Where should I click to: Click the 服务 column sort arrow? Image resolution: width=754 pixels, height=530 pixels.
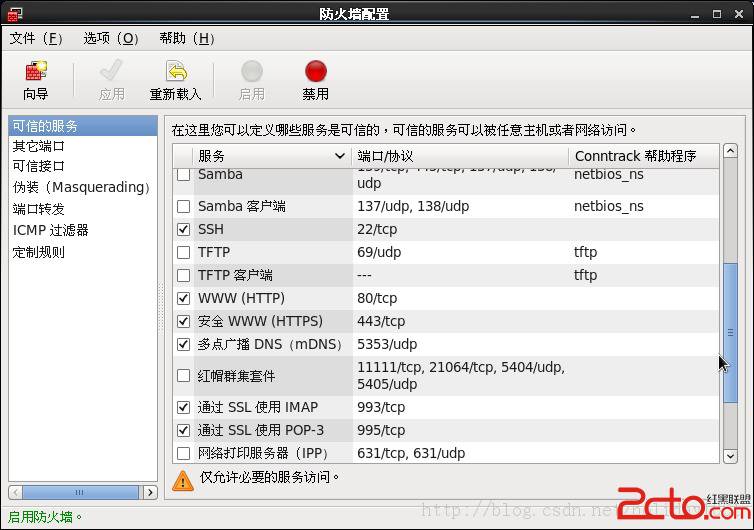pos(339,156)
